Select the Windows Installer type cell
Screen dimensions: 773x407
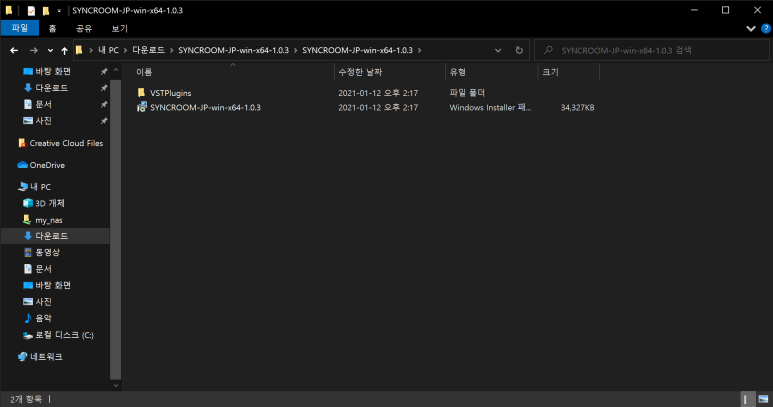490,107
